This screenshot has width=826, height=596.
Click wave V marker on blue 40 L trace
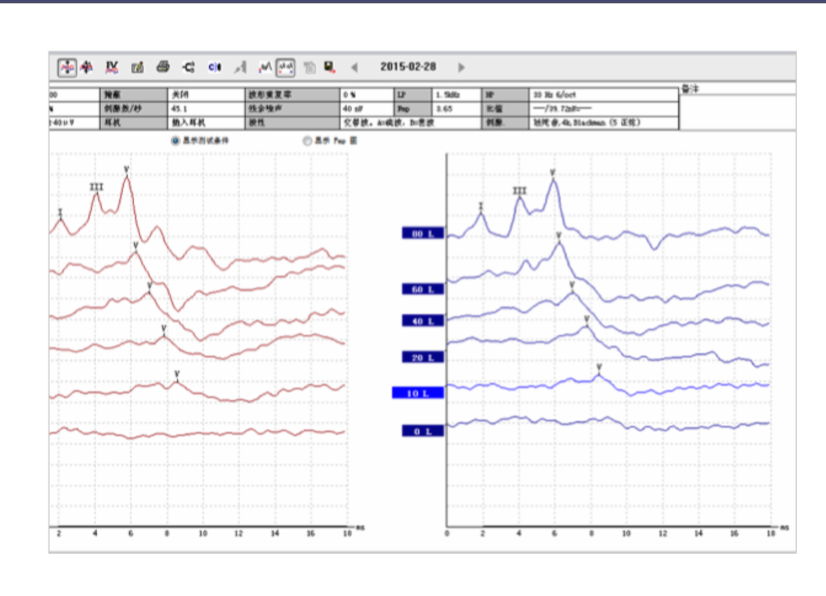tap(572, 286)
